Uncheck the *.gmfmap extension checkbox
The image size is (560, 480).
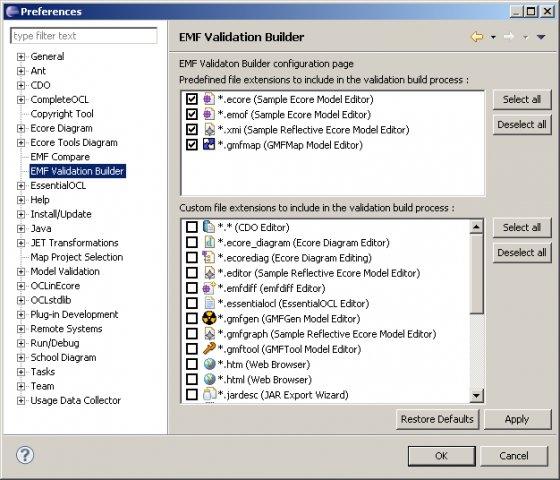tap(192, 145)
